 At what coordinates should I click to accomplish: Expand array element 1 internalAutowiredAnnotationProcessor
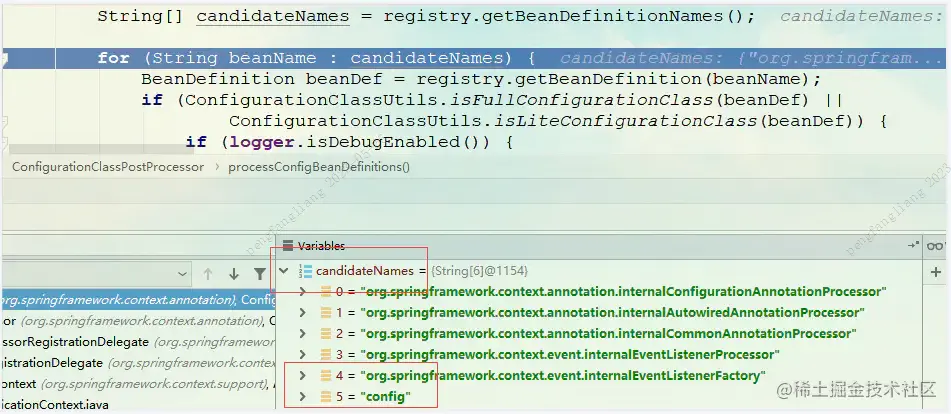click(303, 313)
